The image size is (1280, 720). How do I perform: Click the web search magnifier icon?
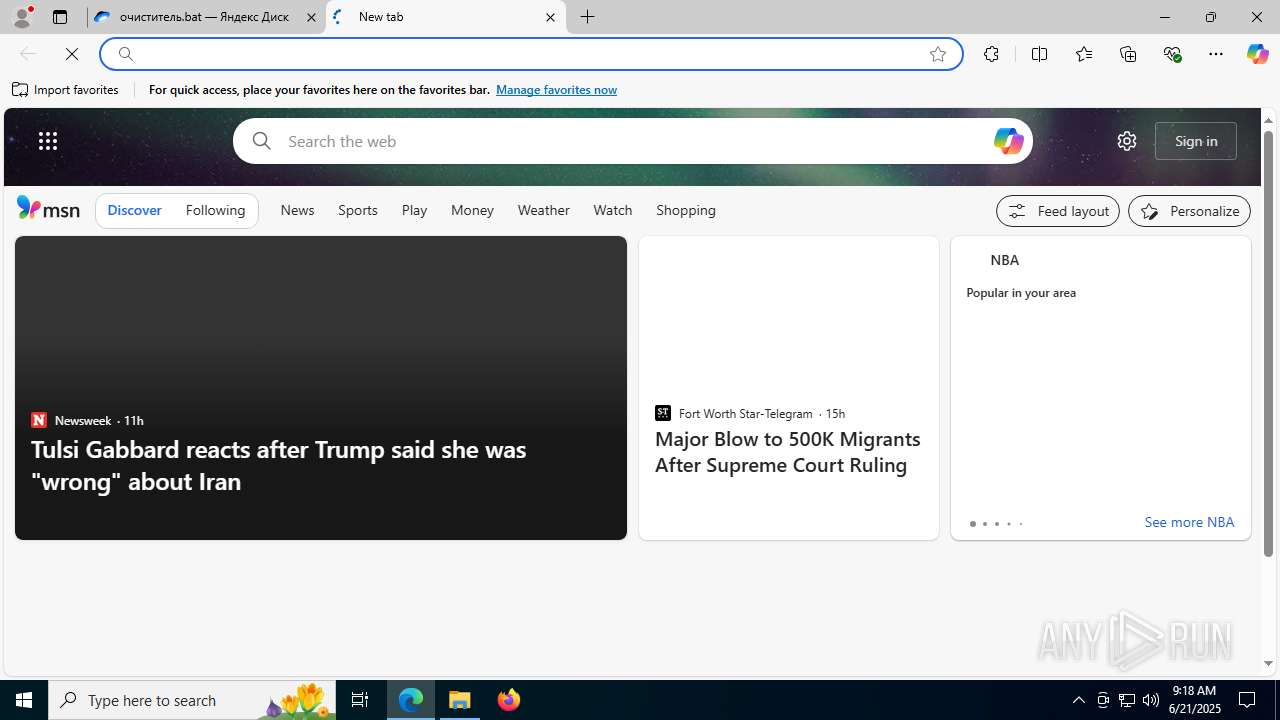[x=262, y=141]
